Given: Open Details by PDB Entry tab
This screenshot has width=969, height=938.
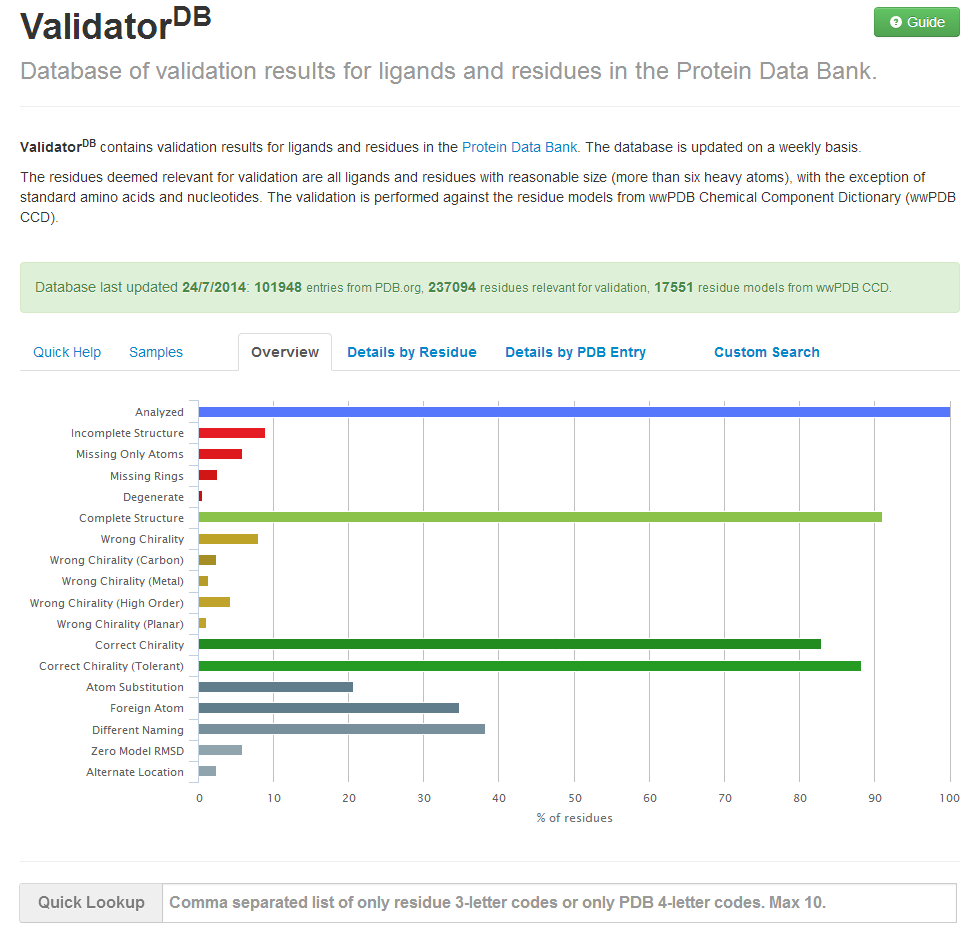Looking at the screenshot, I should [575, 352].
